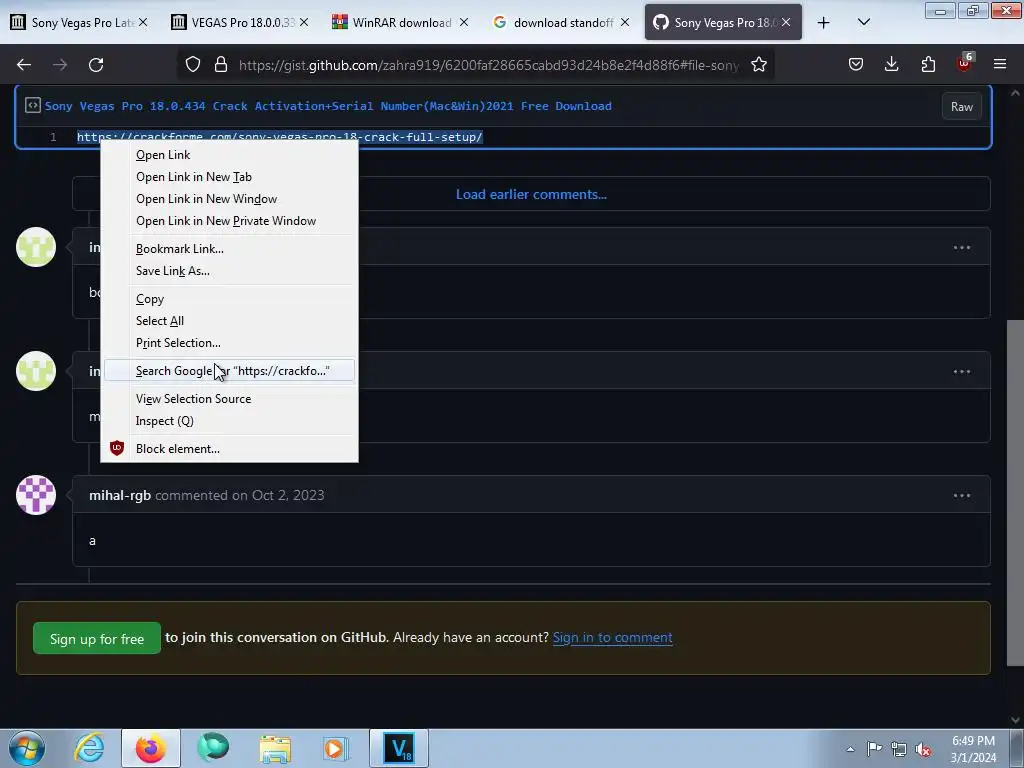The image size is (1024, 768).
Task: Select 'Bookmark Link...' menu entry
Action: coord(229,249)
